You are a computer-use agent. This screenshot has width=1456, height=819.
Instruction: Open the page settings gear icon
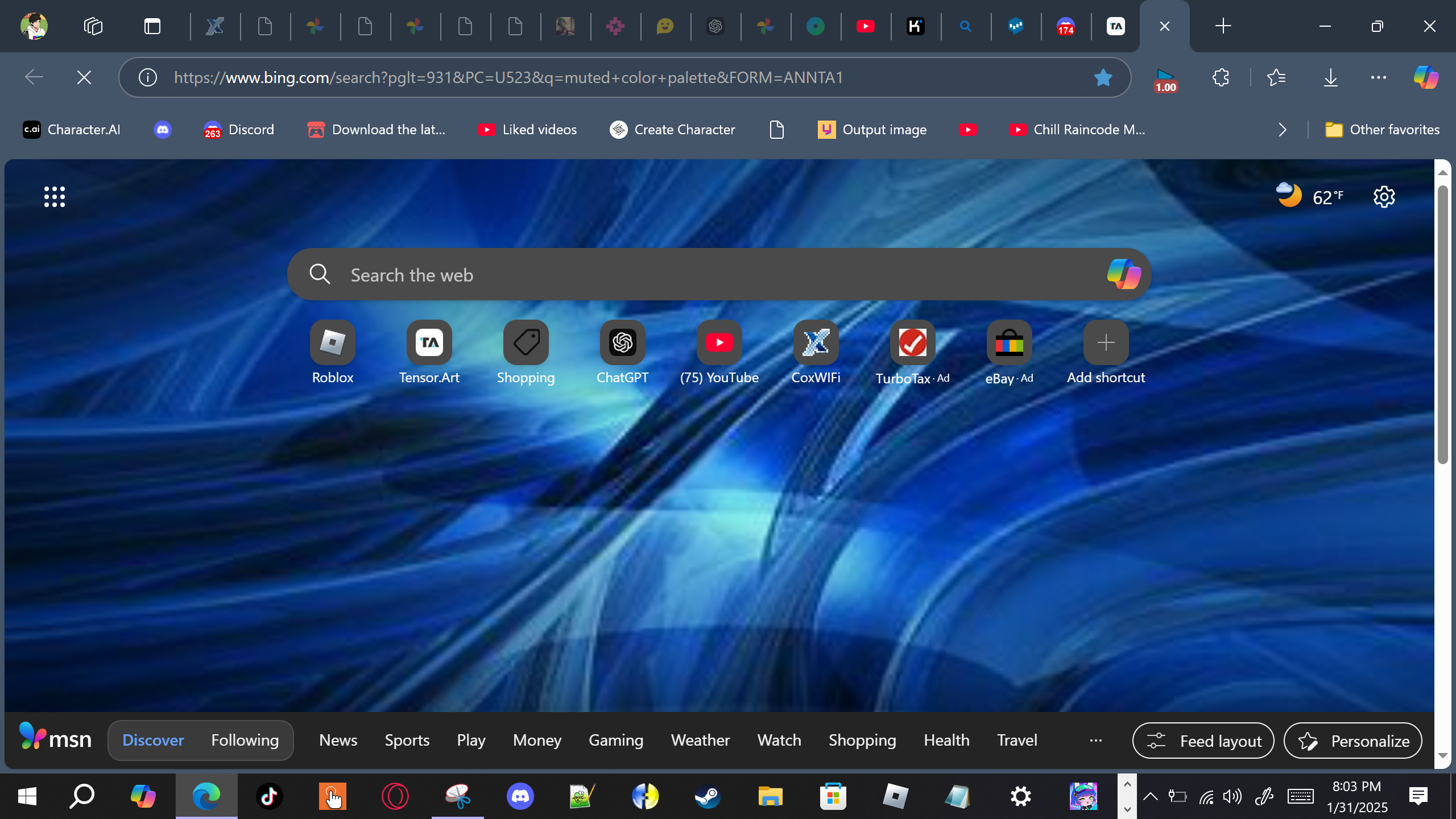pyautogui.click(x=1384, y=197)
